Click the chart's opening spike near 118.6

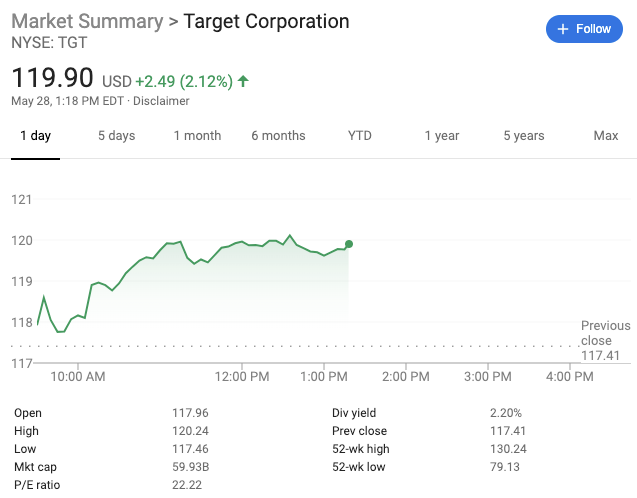pos(44,297)
